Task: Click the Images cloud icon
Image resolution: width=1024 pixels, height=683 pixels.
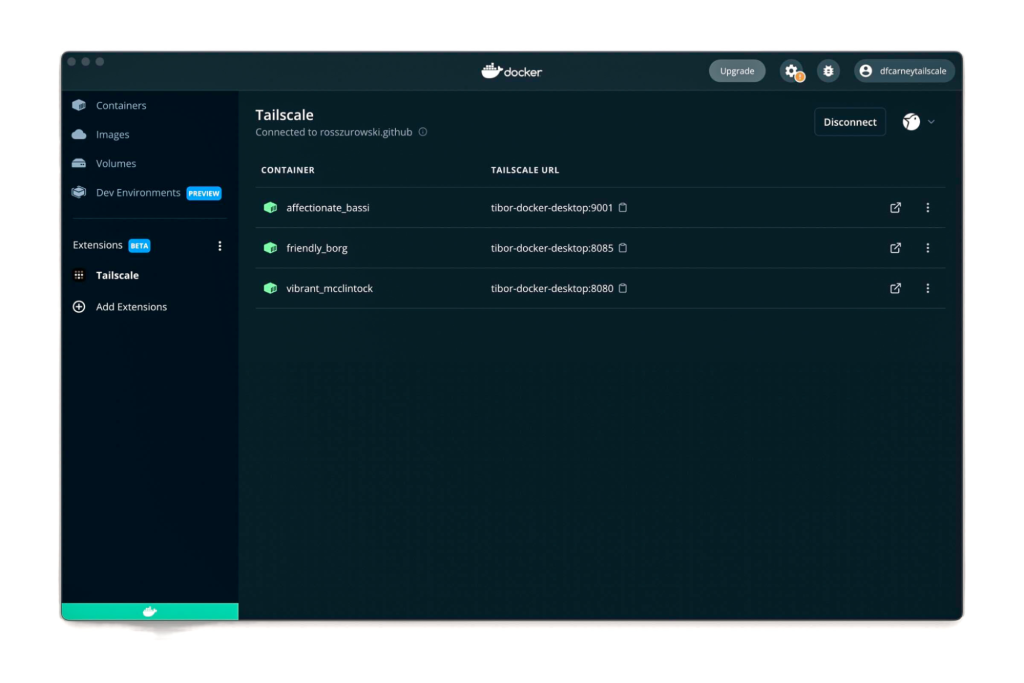Action: 79,135
